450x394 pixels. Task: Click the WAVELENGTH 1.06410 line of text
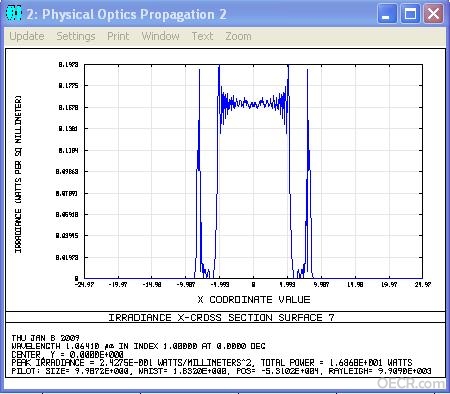tap(139, 346)
